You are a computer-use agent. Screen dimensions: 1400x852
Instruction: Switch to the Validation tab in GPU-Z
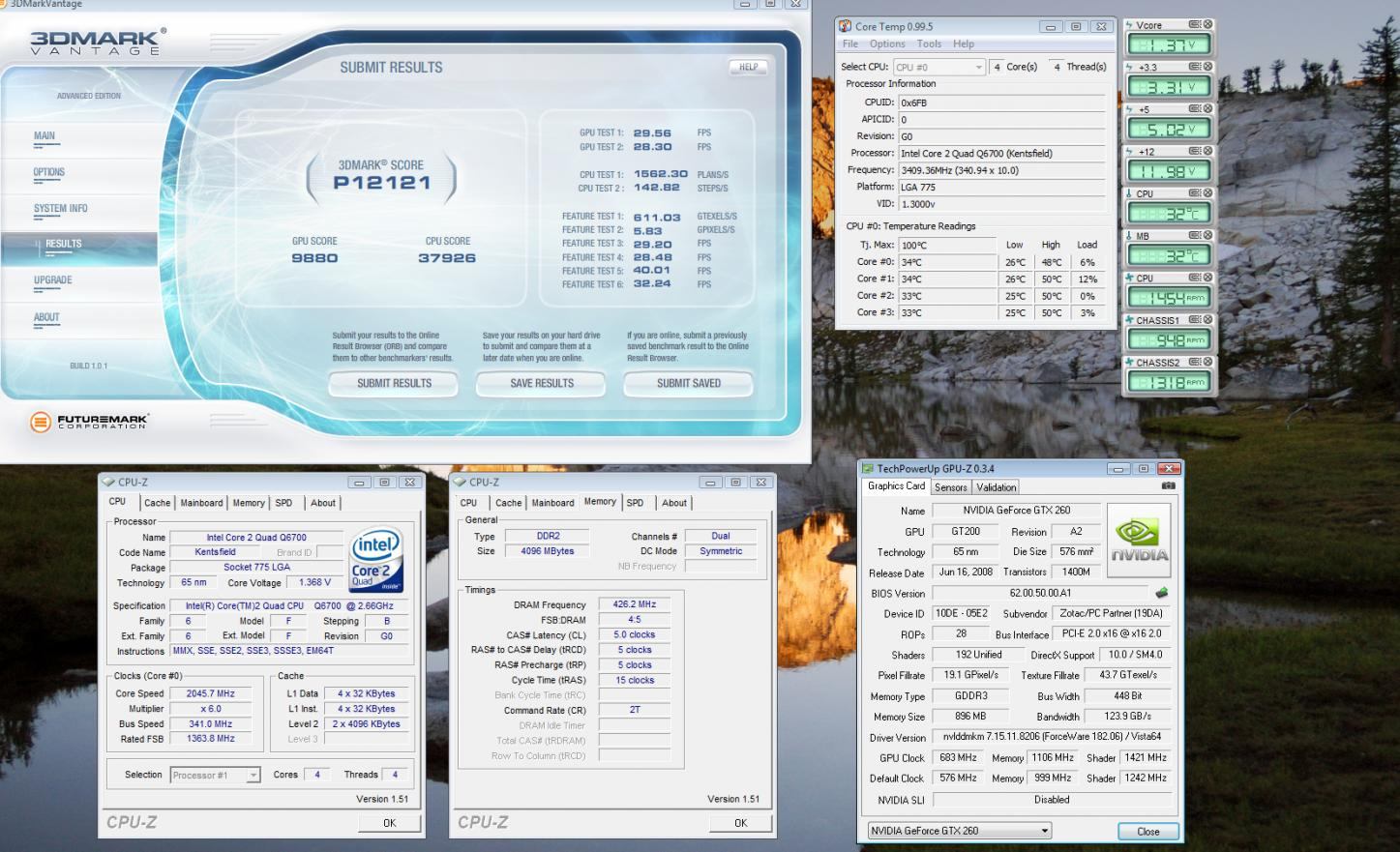click(996, 487)
